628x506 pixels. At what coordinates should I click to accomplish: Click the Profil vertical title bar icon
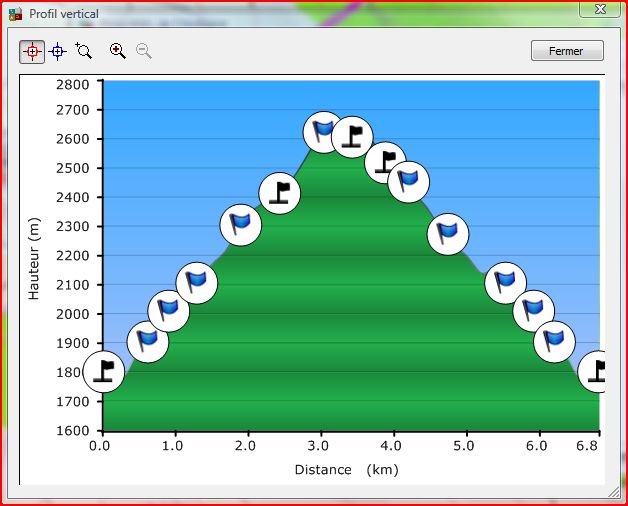click(x=15, y=14)
